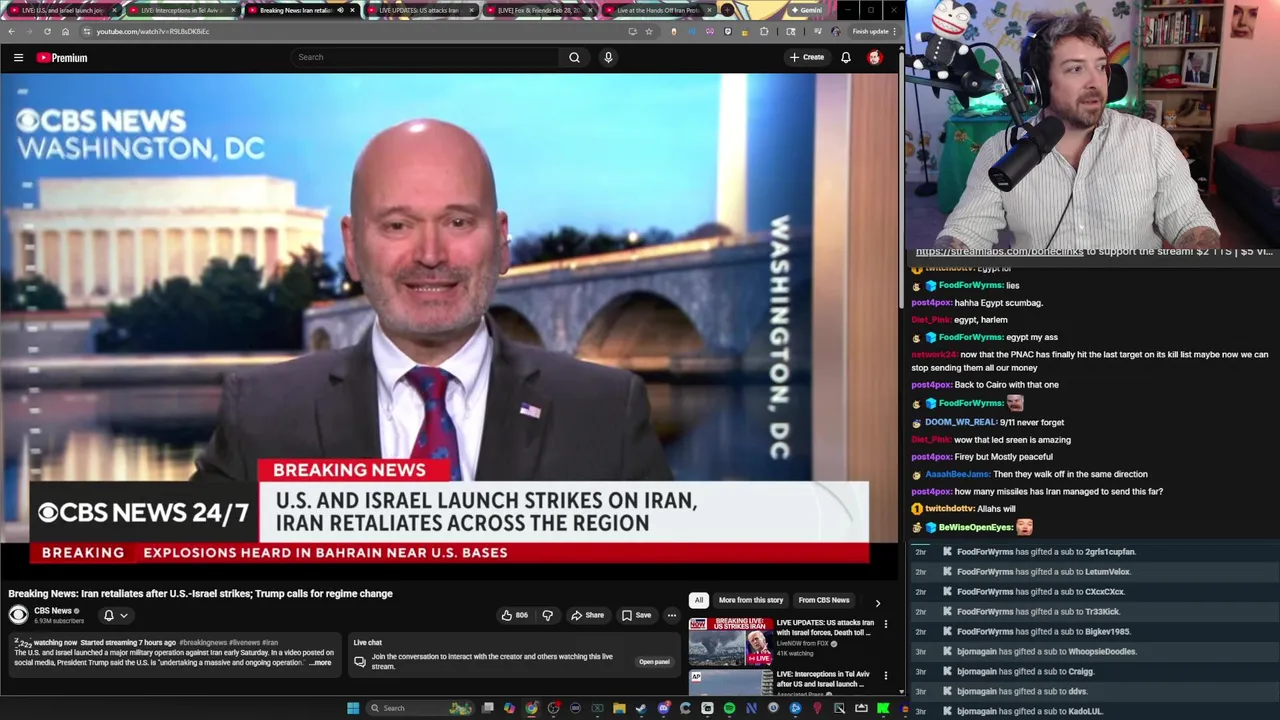1280x720 pixels.
Task: Open Interceptions in Tel Aviv video title
Action: (823, 679)
